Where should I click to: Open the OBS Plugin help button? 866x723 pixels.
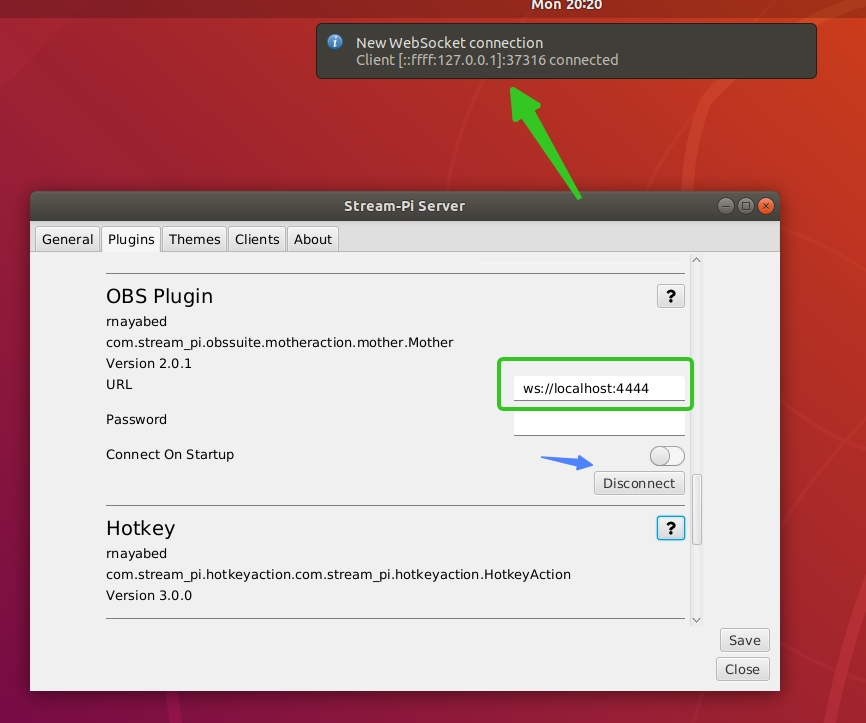pos(670,296)
